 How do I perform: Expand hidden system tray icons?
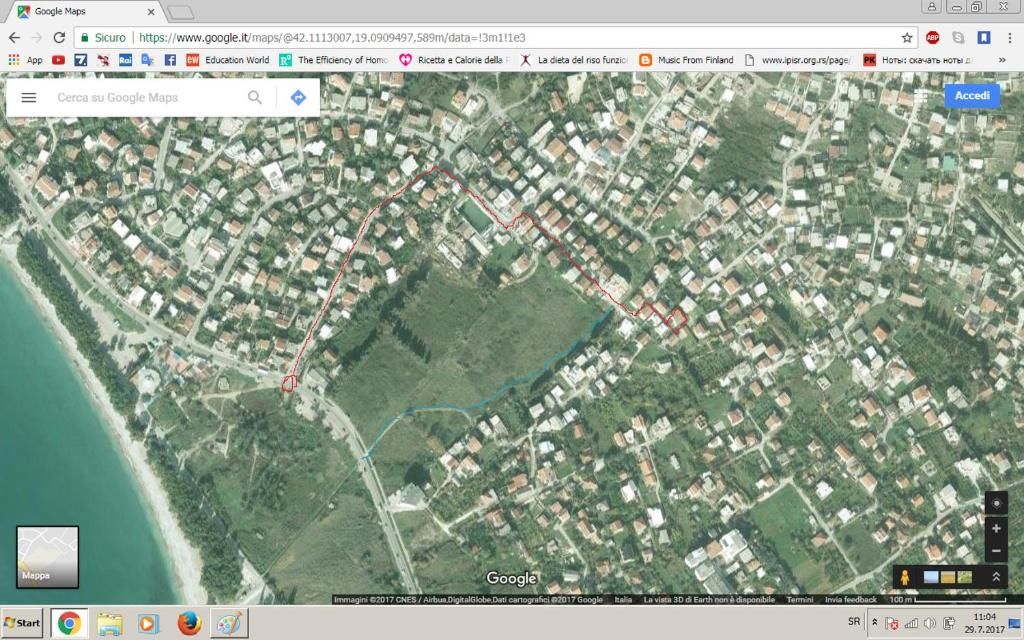point(874,622)
